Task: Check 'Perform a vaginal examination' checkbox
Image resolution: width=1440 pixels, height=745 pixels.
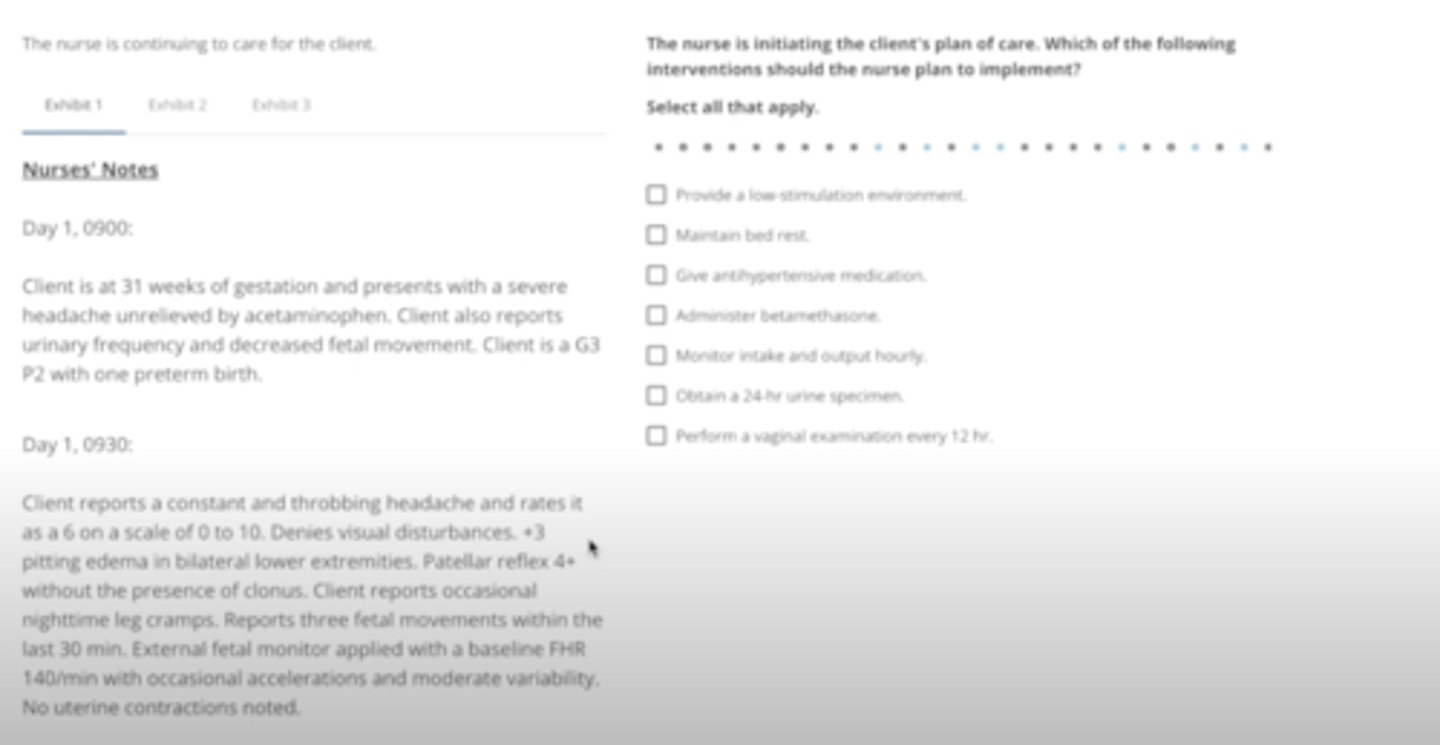Action: (656, 436)
